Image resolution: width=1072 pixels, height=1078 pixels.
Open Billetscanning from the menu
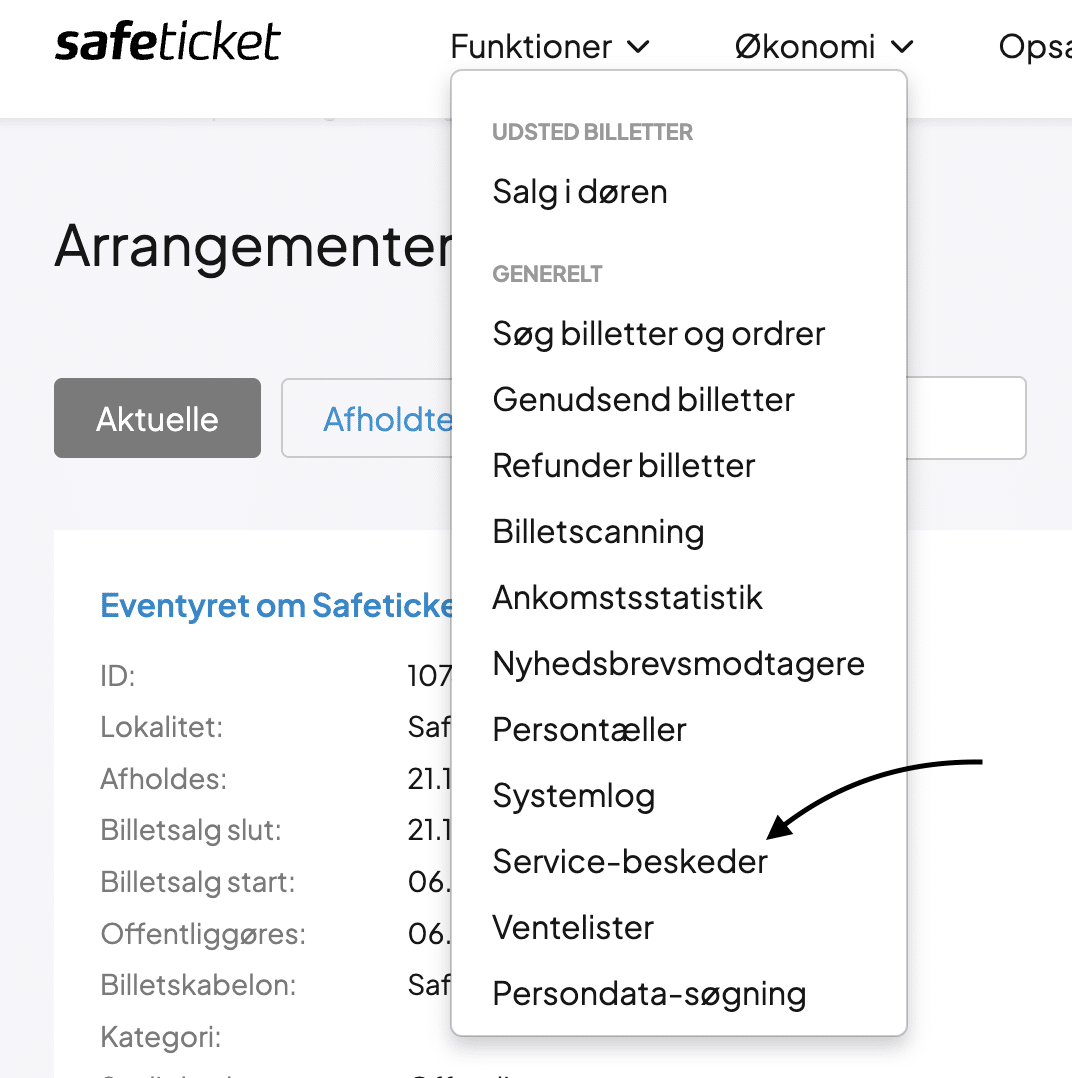click(598, 532)
